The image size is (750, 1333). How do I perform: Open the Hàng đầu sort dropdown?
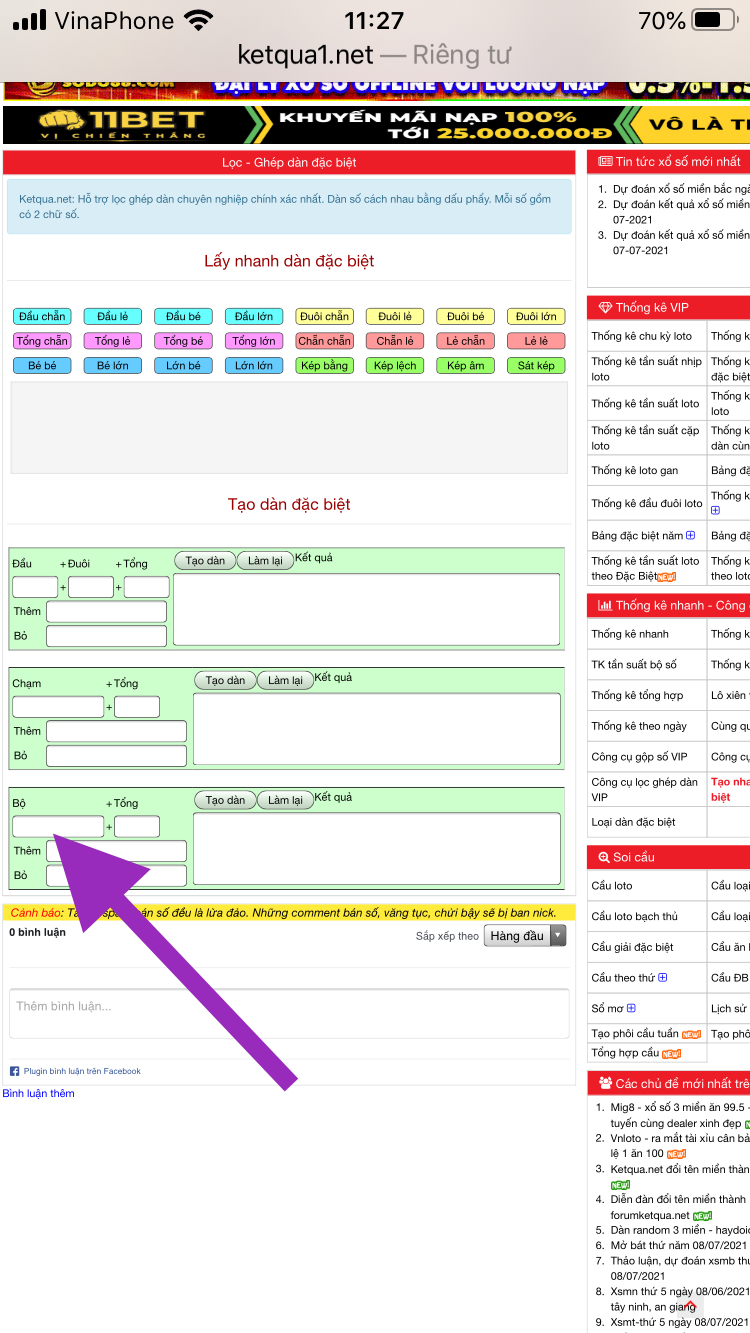point(525,936)
